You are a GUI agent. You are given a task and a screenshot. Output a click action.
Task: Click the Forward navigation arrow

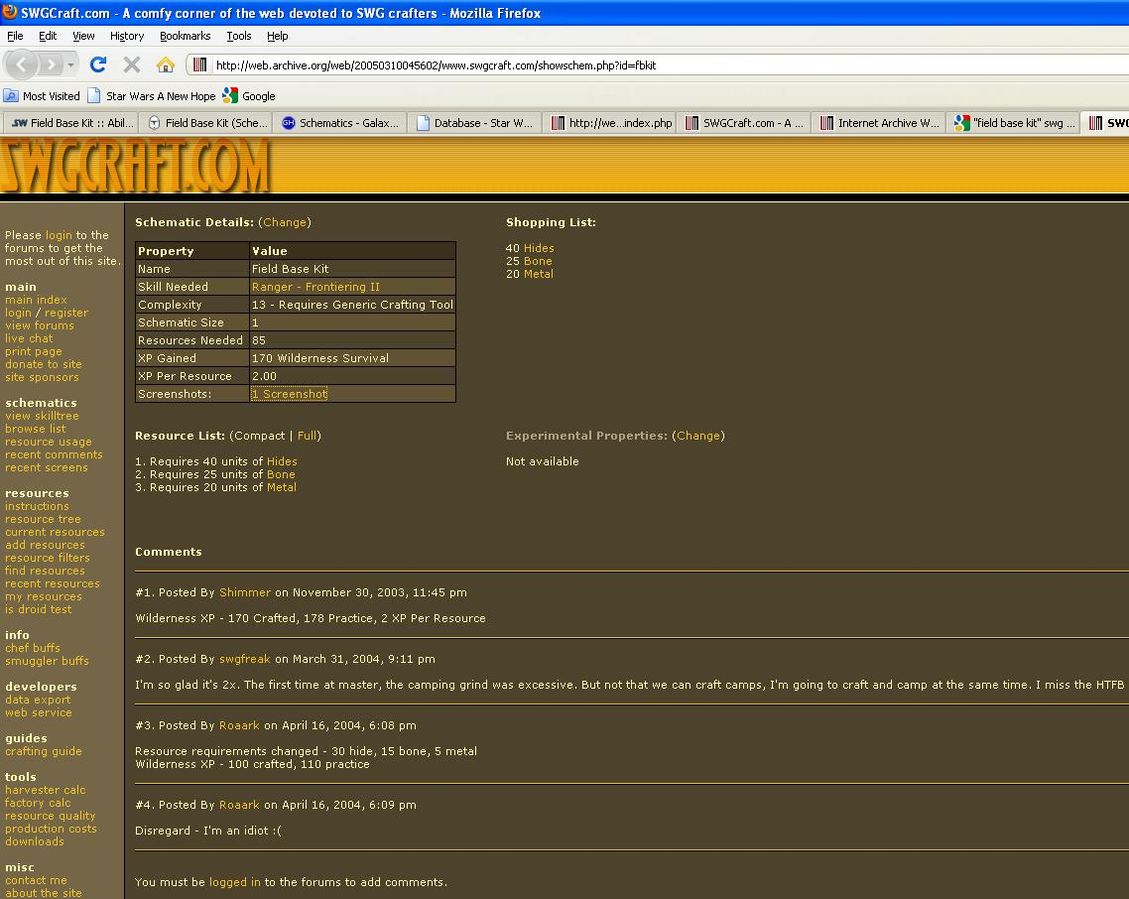point(51,65)
